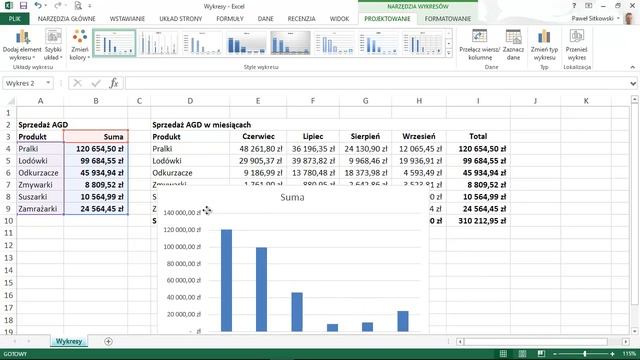Click vertical scrollbar down arrow
Screen dimensions: 640x360
click(634, 331)
